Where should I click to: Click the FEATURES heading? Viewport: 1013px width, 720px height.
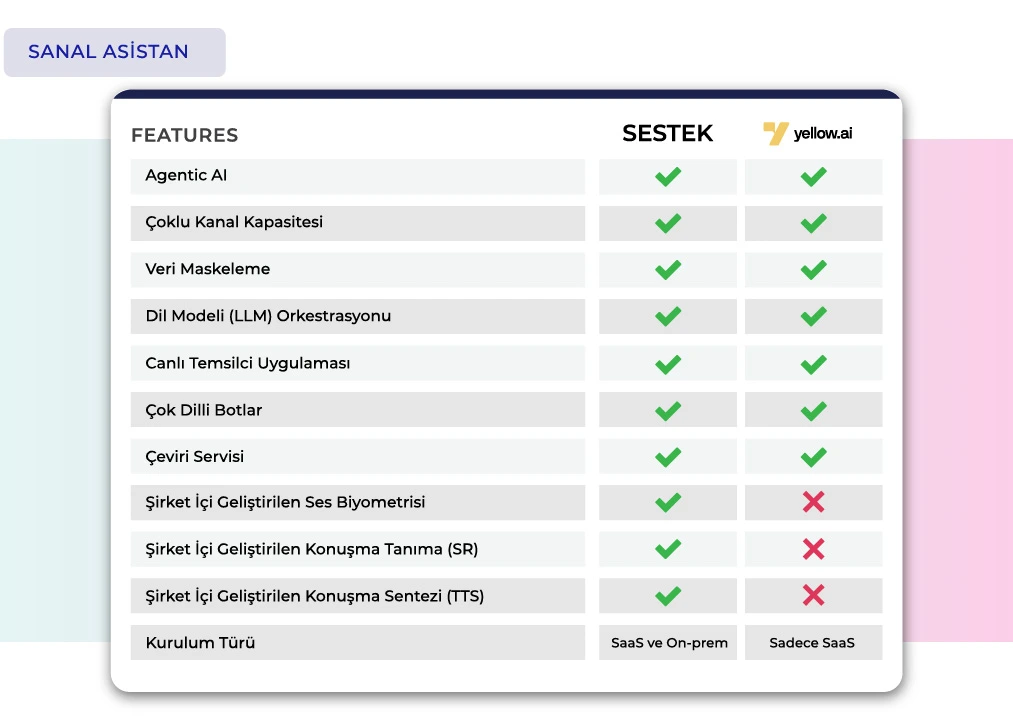185,135
